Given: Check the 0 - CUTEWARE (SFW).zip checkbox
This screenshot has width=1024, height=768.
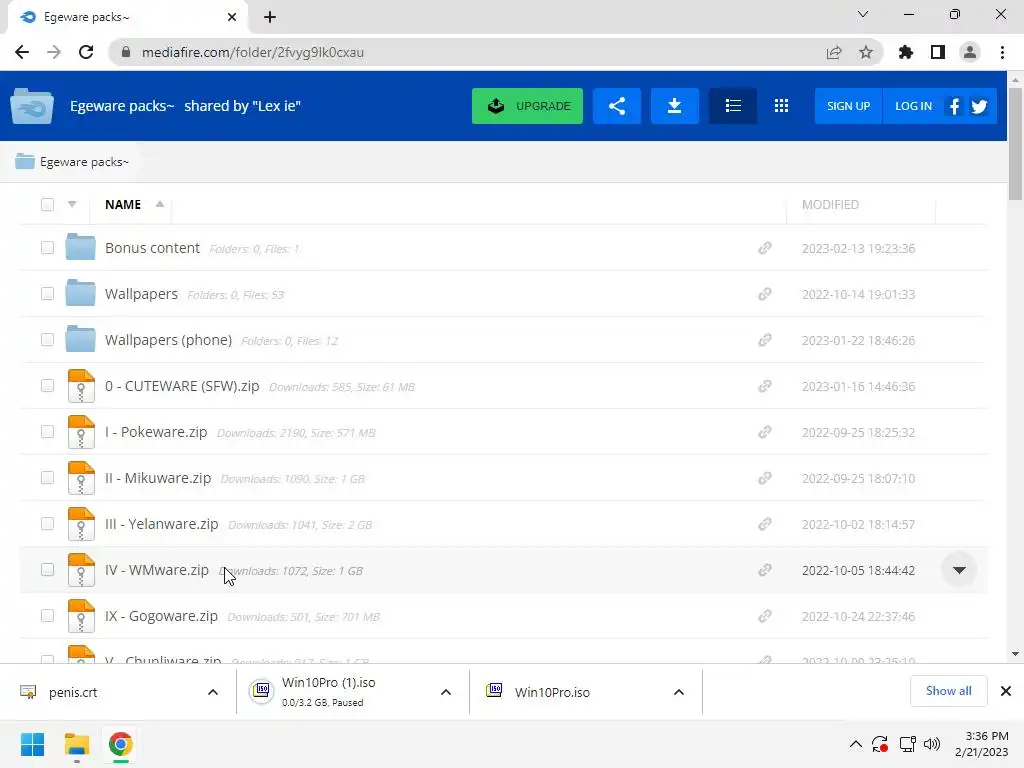Looking at the screenshot, I should (x=47, y=385).
